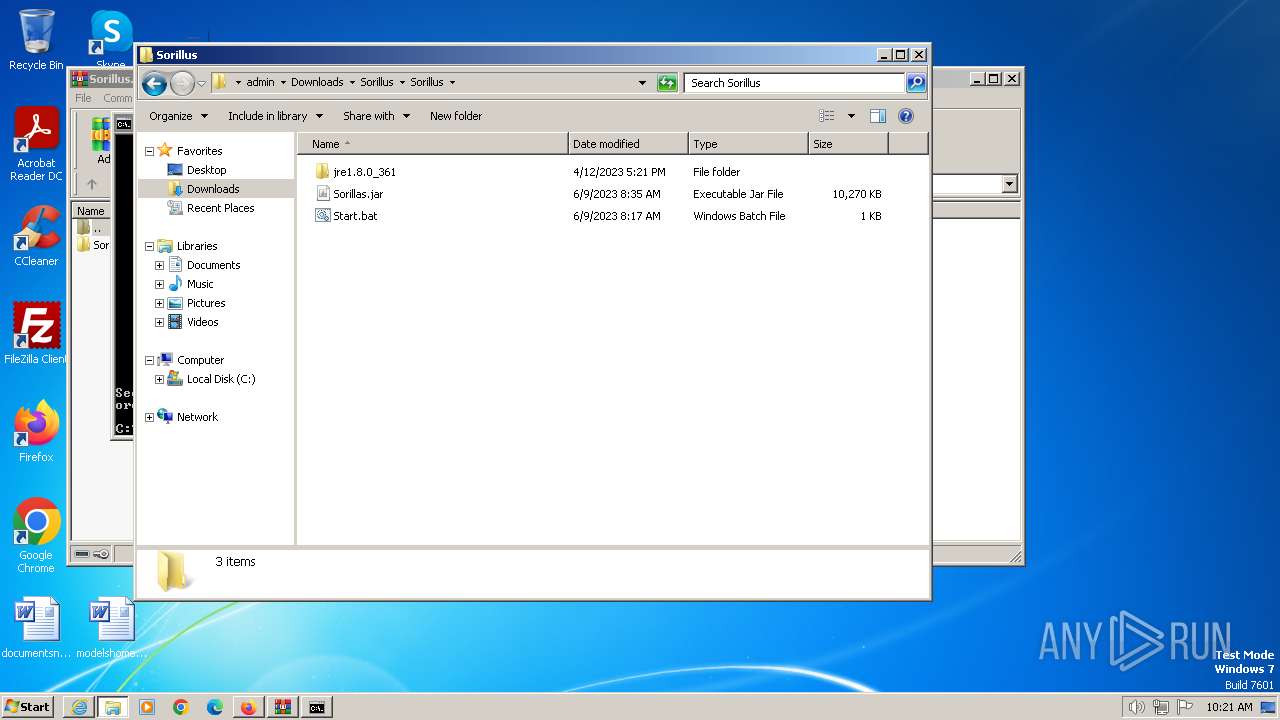Open File menu in WinRAR window
1280x720 pixels.
84,98
